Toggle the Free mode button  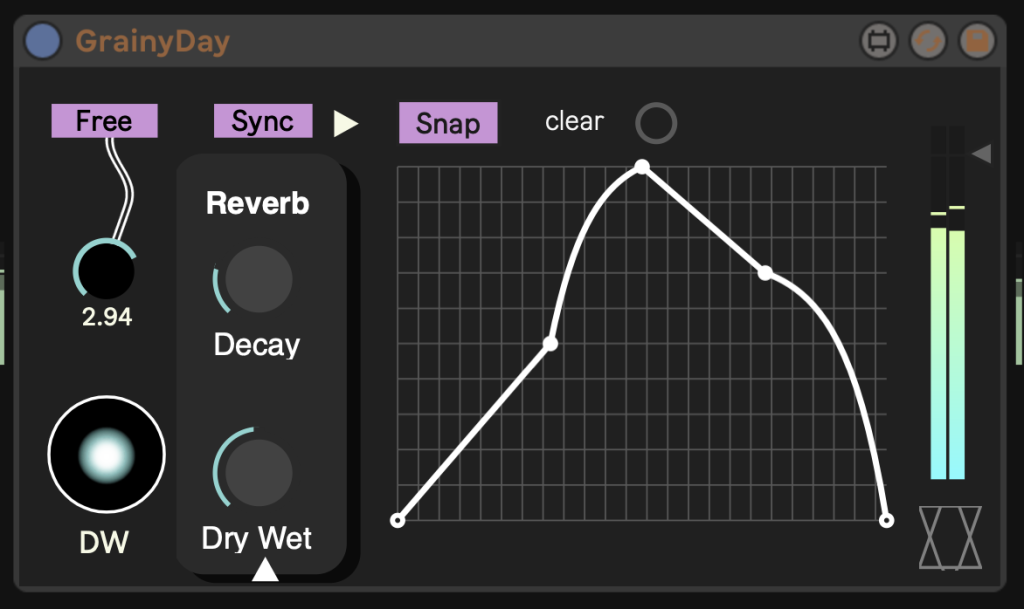(104, 121)
